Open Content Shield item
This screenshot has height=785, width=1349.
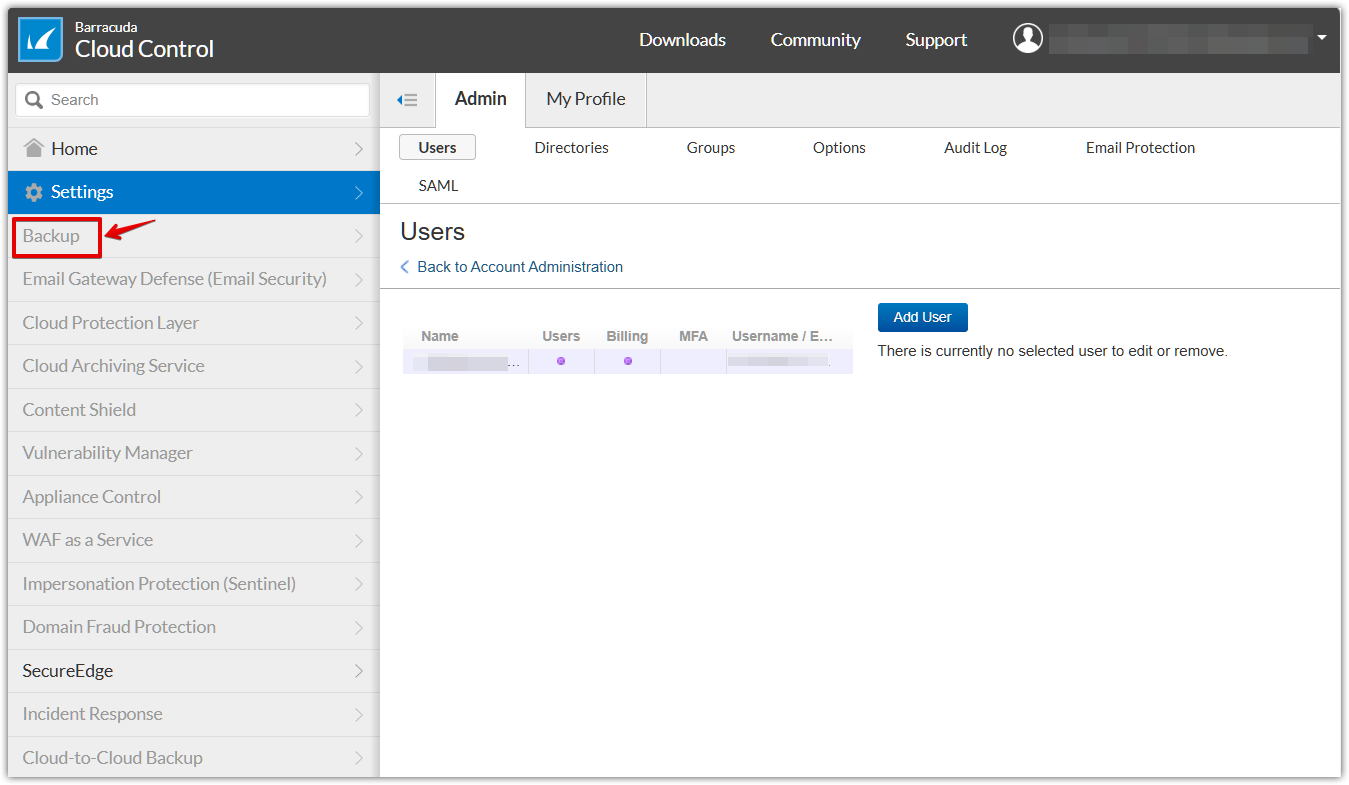[194, 410]
